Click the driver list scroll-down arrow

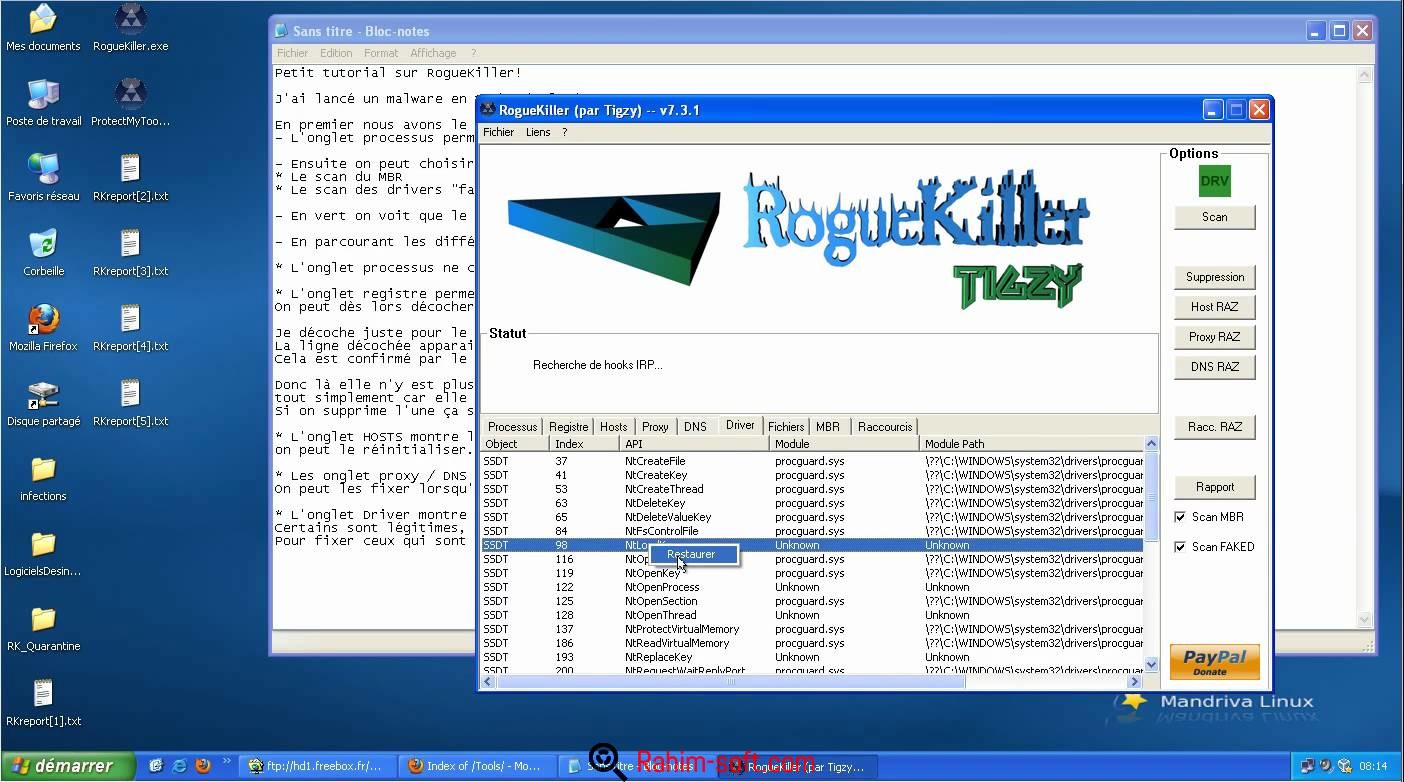coord(1150,664)
